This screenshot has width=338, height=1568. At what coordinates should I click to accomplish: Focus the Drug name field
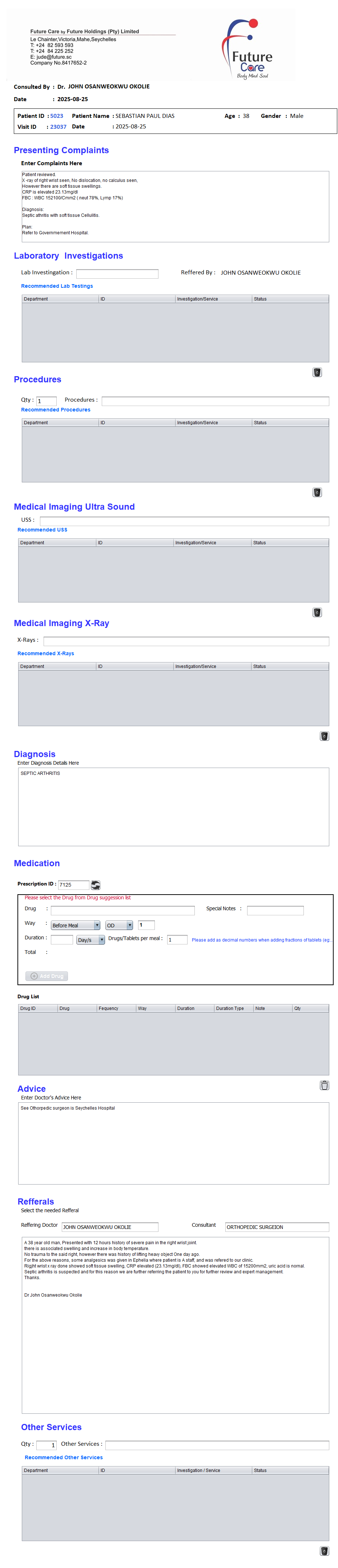click(x=122, y=911)
